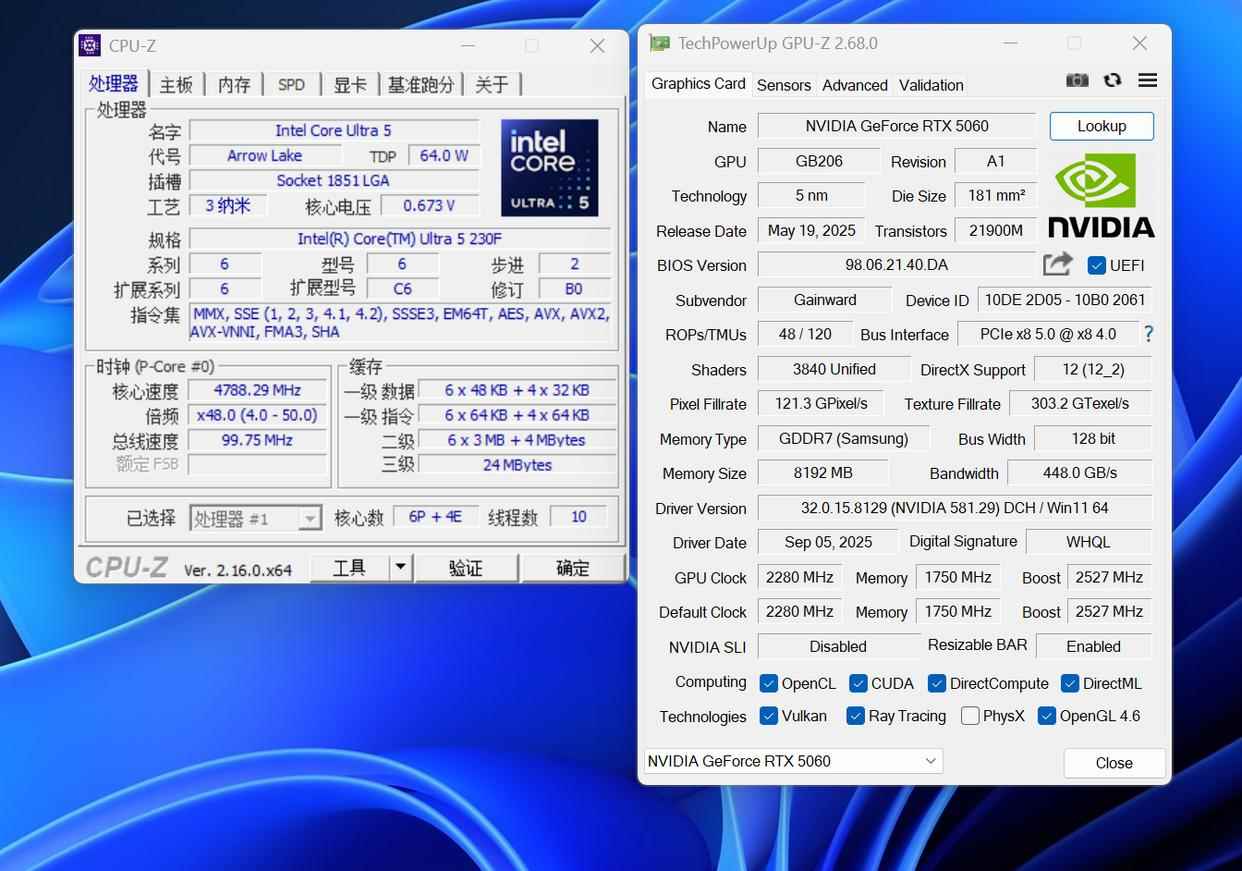This screenshot has height=871, width=1242.
Task: Click the Lookup button
Action: coord(1101,126)
